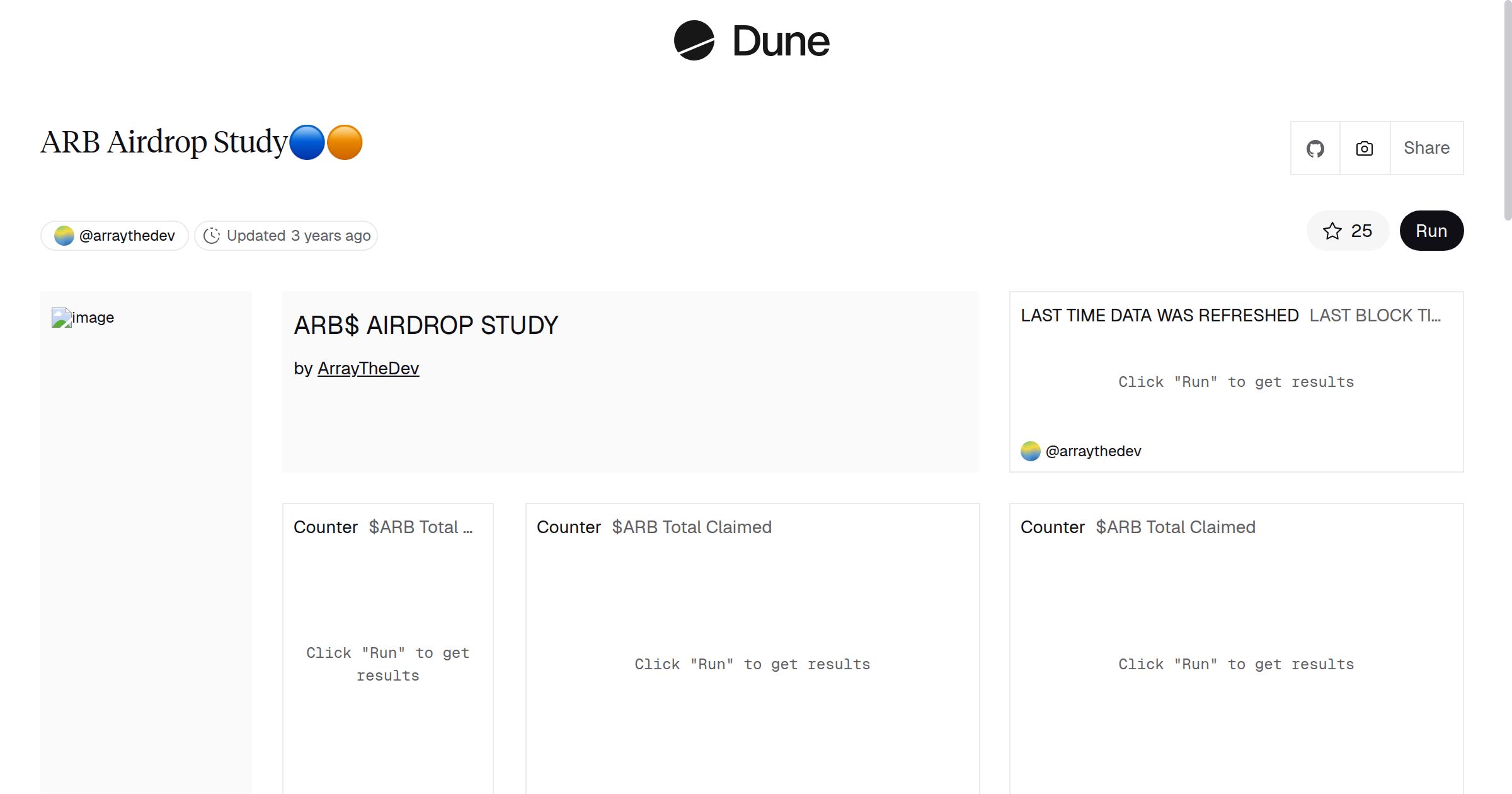Open the GitHub icon in the header toolbar
Image resolution: width=1512 pixels, height=794 pixels.
[1315, 148]
